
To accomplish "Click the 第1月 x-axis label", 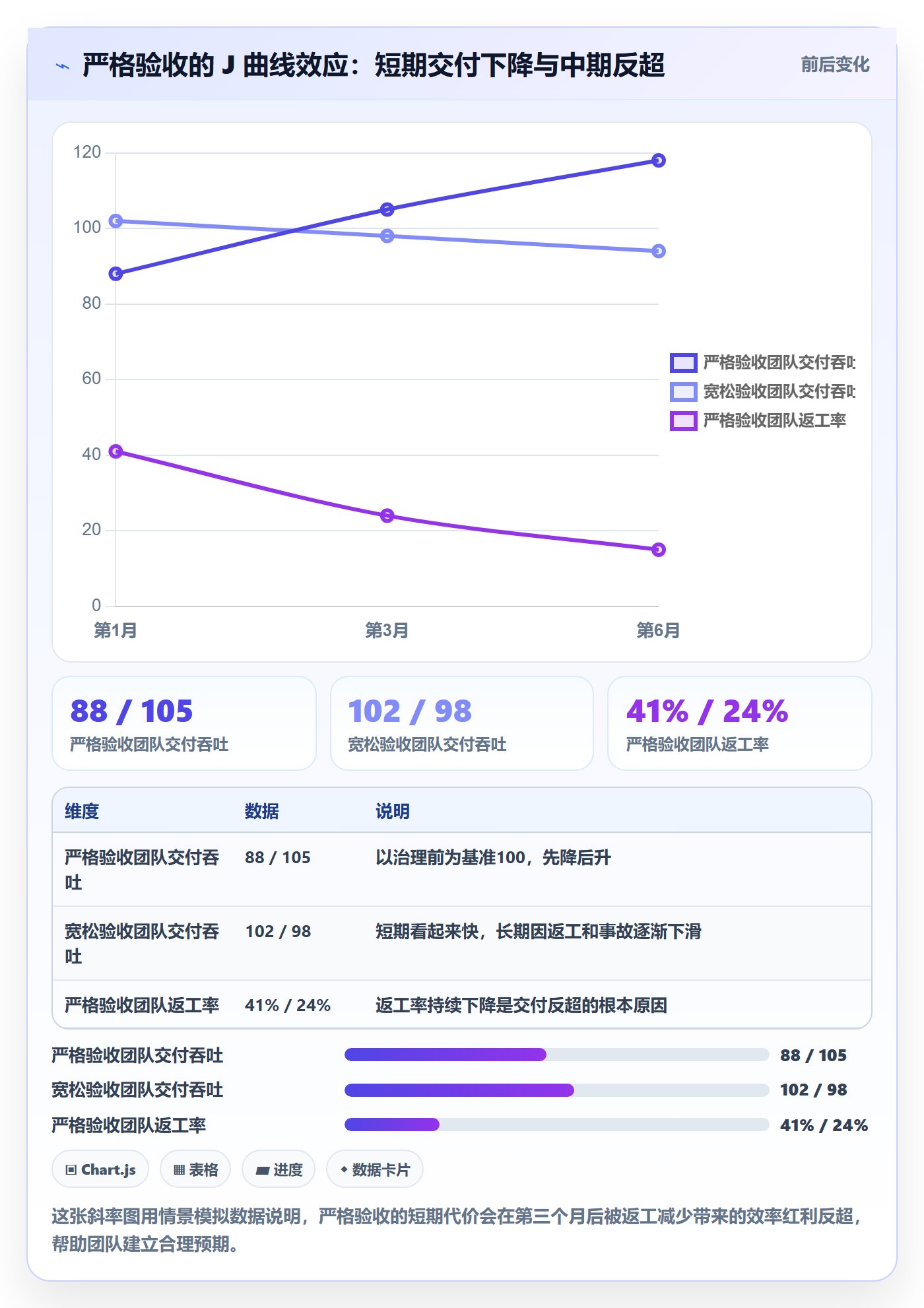I will coord(115,630).
